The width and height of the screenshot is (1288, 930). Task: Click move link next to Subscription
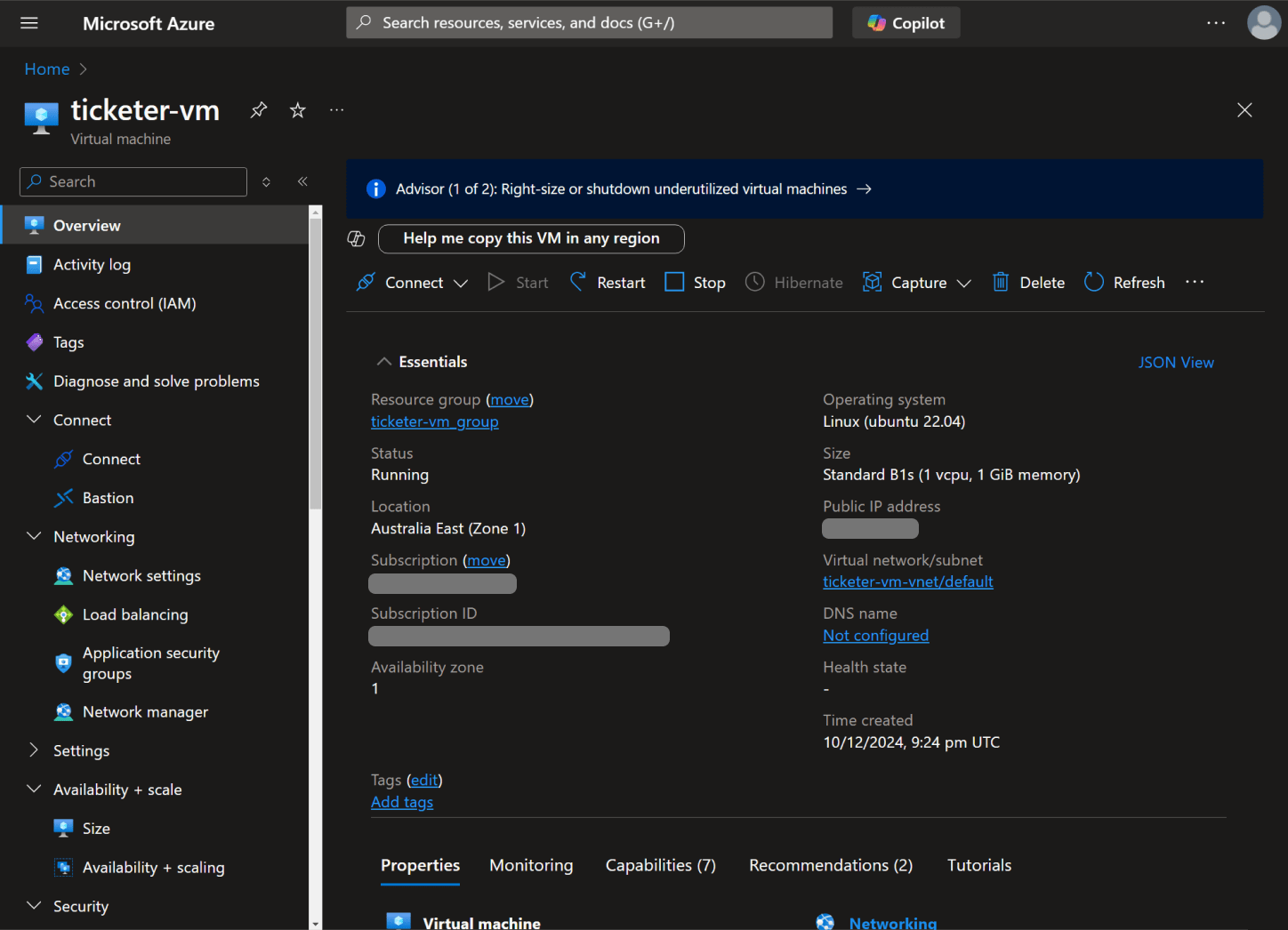(487, 560)
